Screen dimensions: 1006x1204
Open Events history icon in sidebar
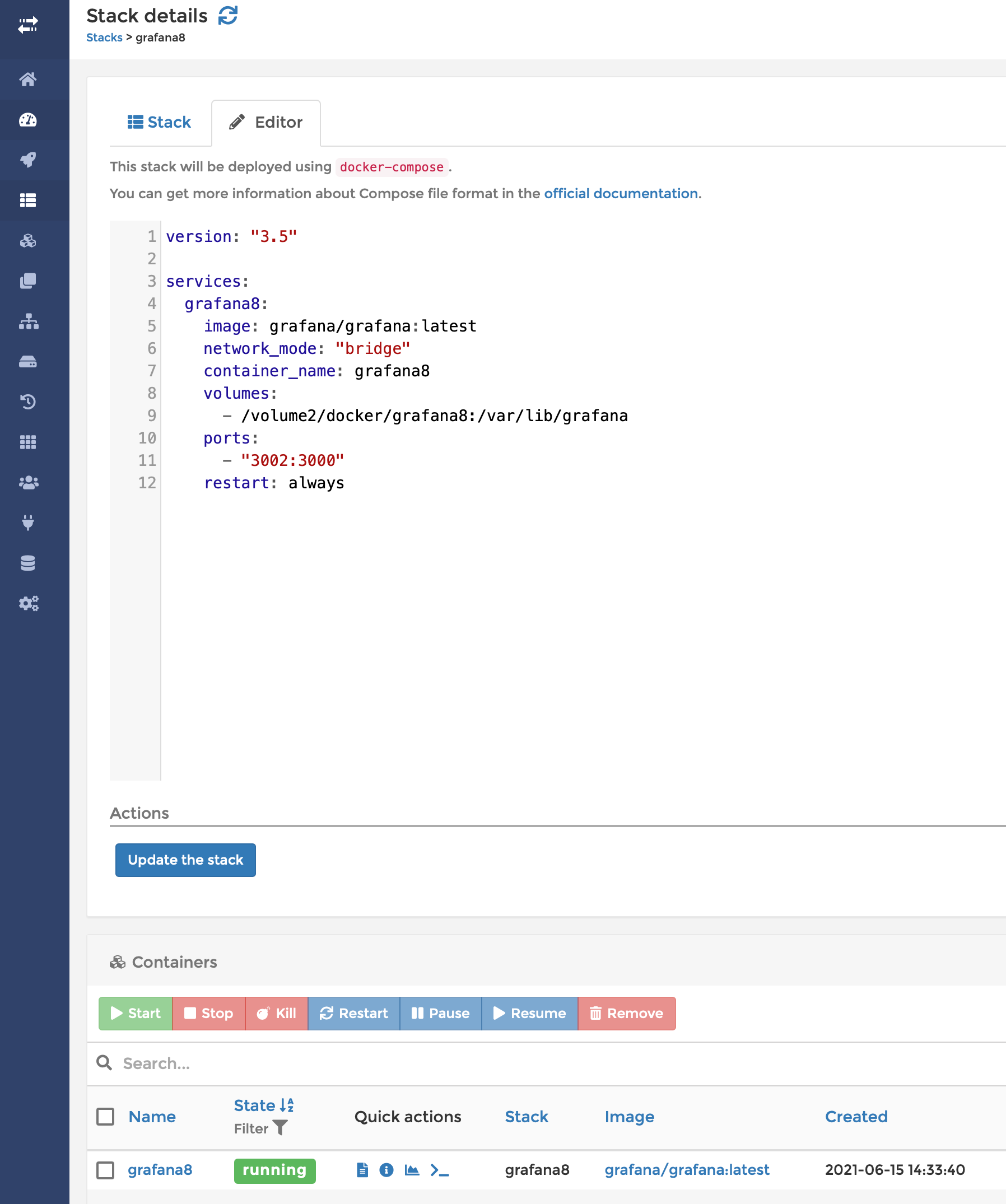point(27,402)
